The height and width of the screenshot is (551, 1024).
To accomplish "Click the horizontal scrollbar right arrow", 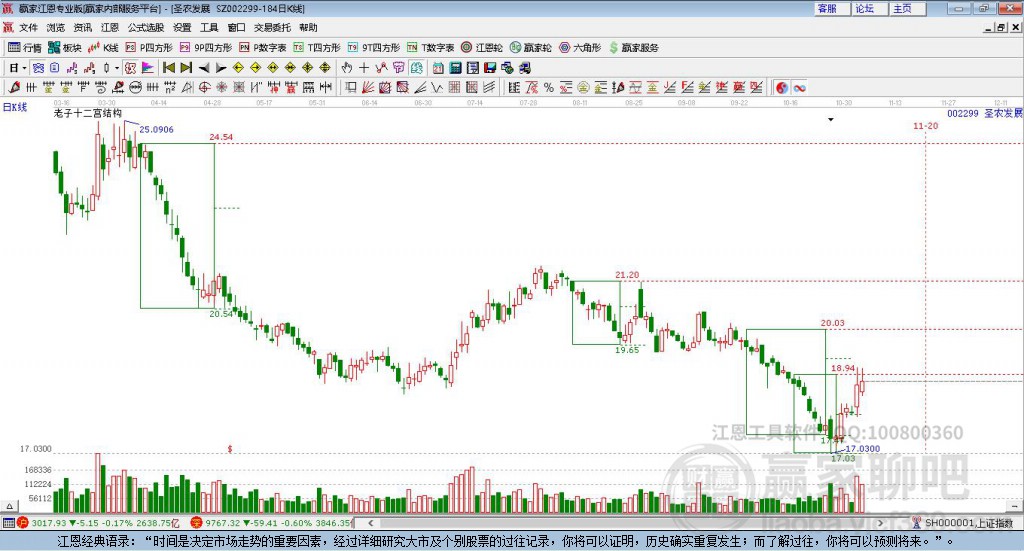I will point(880,523).
